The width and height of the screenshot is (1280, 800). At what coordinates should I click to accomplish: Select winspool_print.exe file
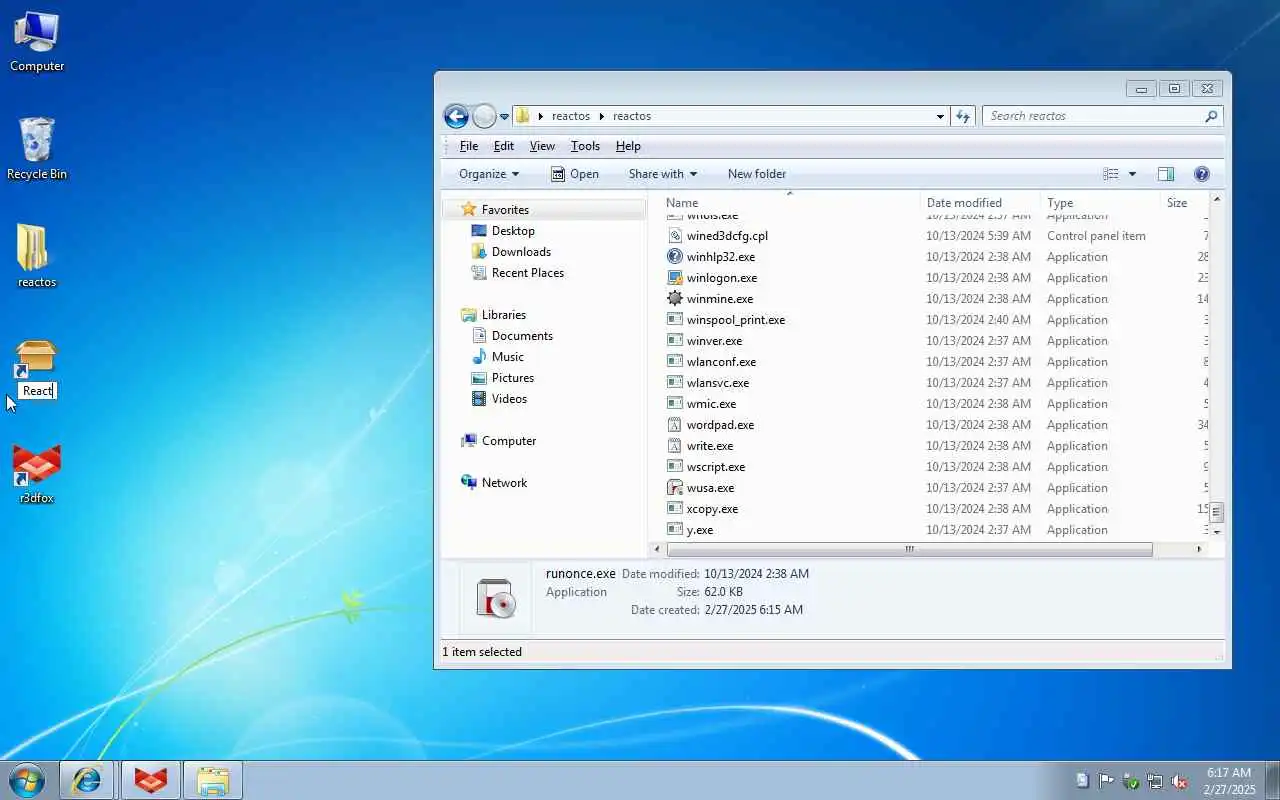736,320
